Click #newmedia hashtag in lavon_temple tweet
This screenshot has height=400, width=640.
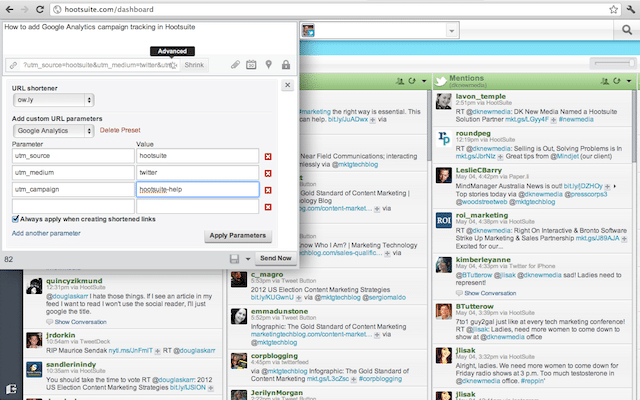tap(576, 120)
